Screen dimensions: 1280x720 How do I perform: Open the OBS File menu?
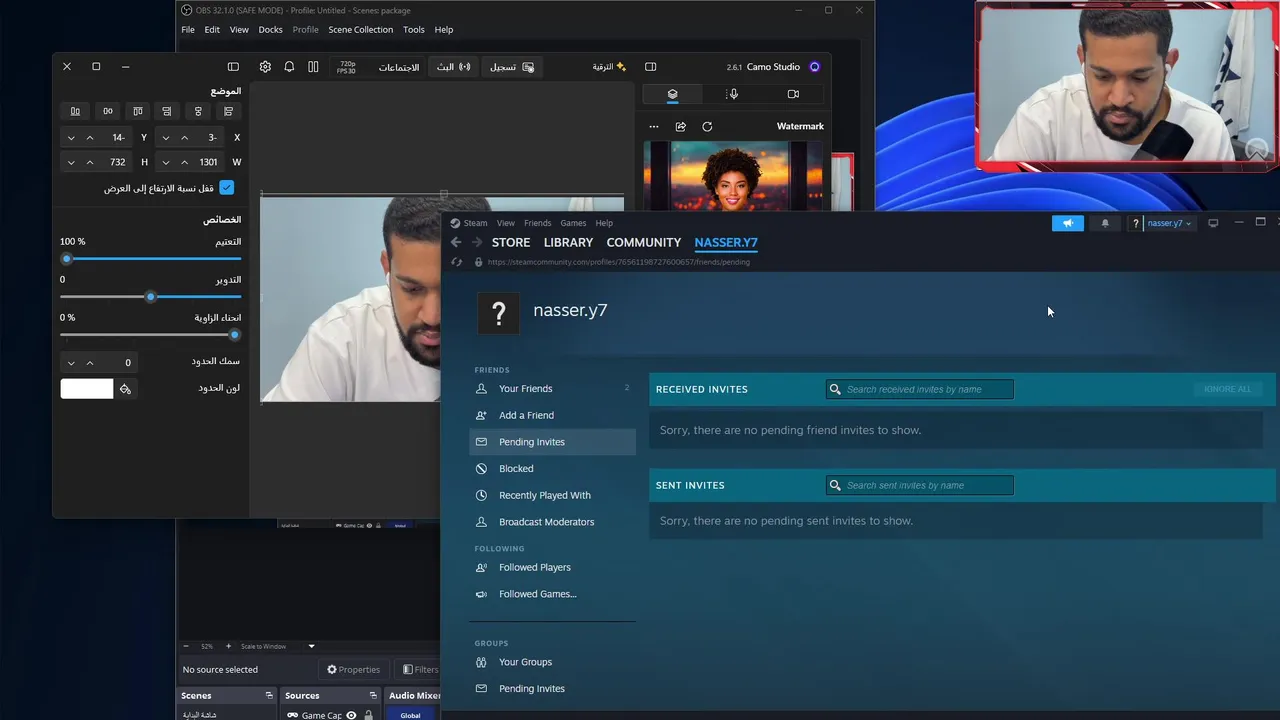tap(188, 30)
